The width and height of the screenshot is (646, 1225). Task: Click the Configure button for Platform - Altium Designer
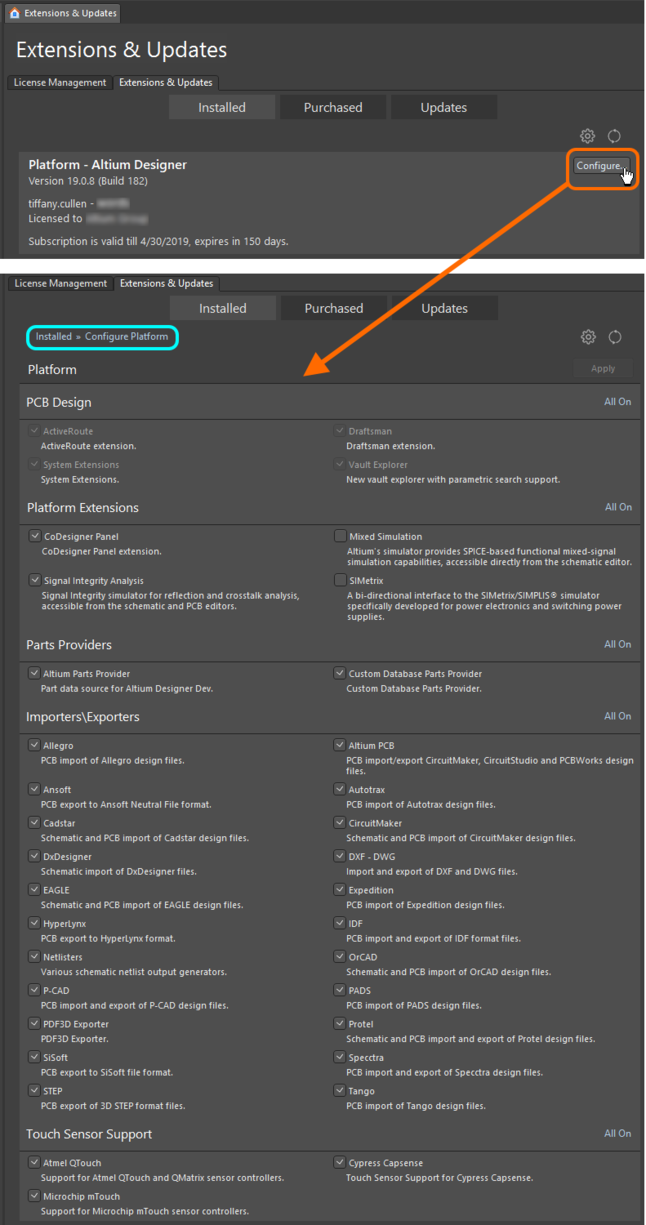[600, 166]
